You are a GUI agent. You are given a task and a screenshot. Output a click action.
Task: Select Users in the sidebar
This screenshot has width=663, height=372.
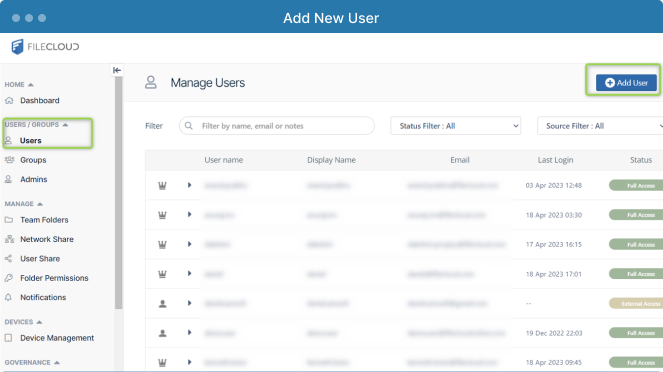(30, 140)
